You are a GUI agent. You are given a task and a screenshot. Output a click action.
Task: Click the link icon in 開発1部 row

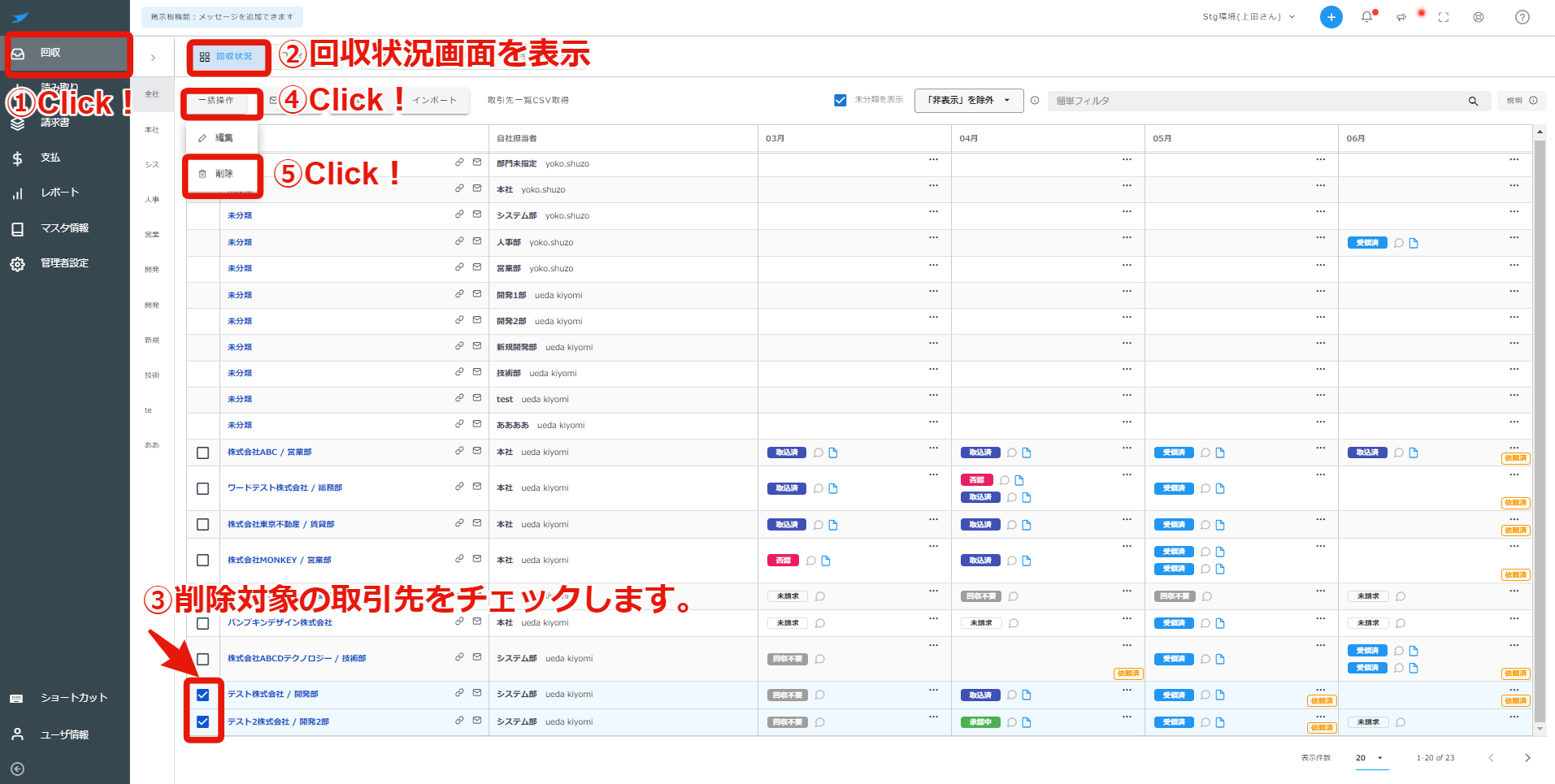[459, 294]
